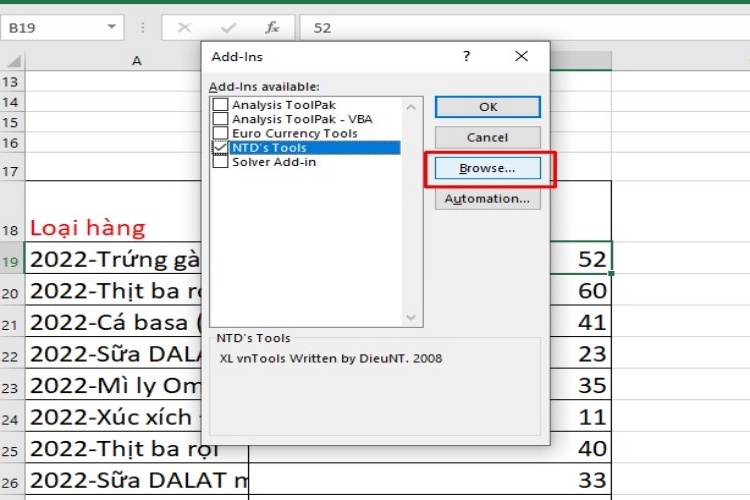
Task: Select Analysis ToolPak list entry
Action: click(x=284, y=105)
